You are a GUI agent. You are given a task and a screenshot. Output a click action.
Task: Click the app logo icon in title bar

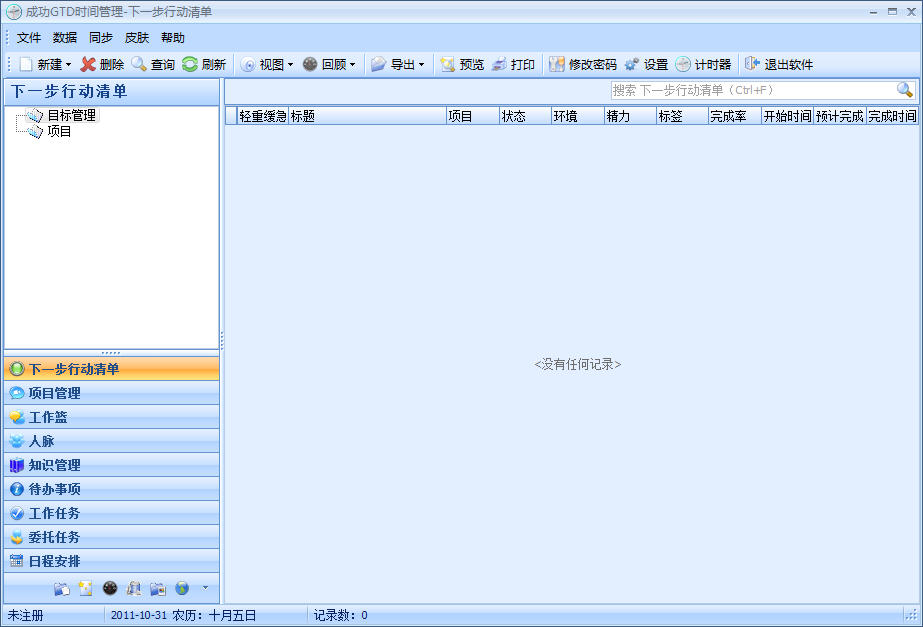(x=14, y=12)
